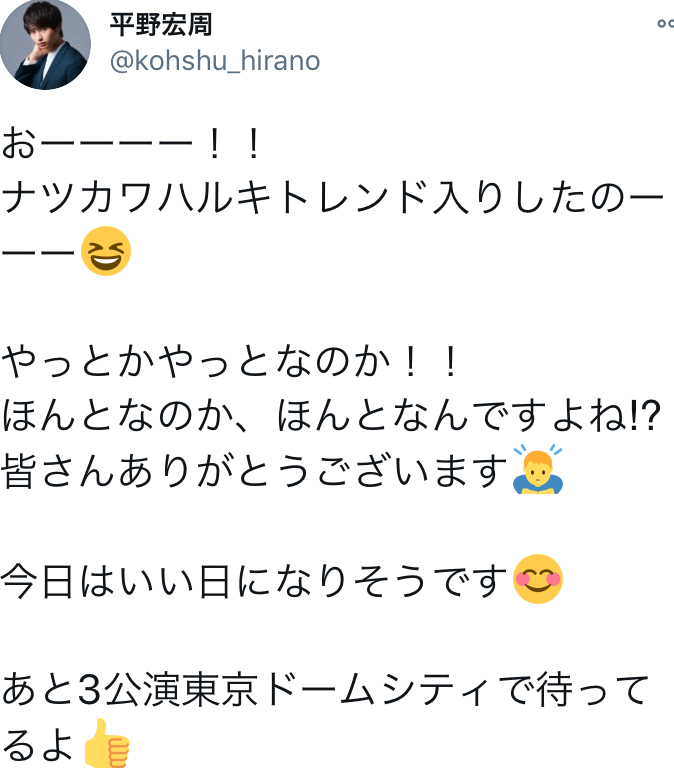Click the line 今日はいい日になりそうです
This screenshot has height=773, width=674.
[255, 580]
